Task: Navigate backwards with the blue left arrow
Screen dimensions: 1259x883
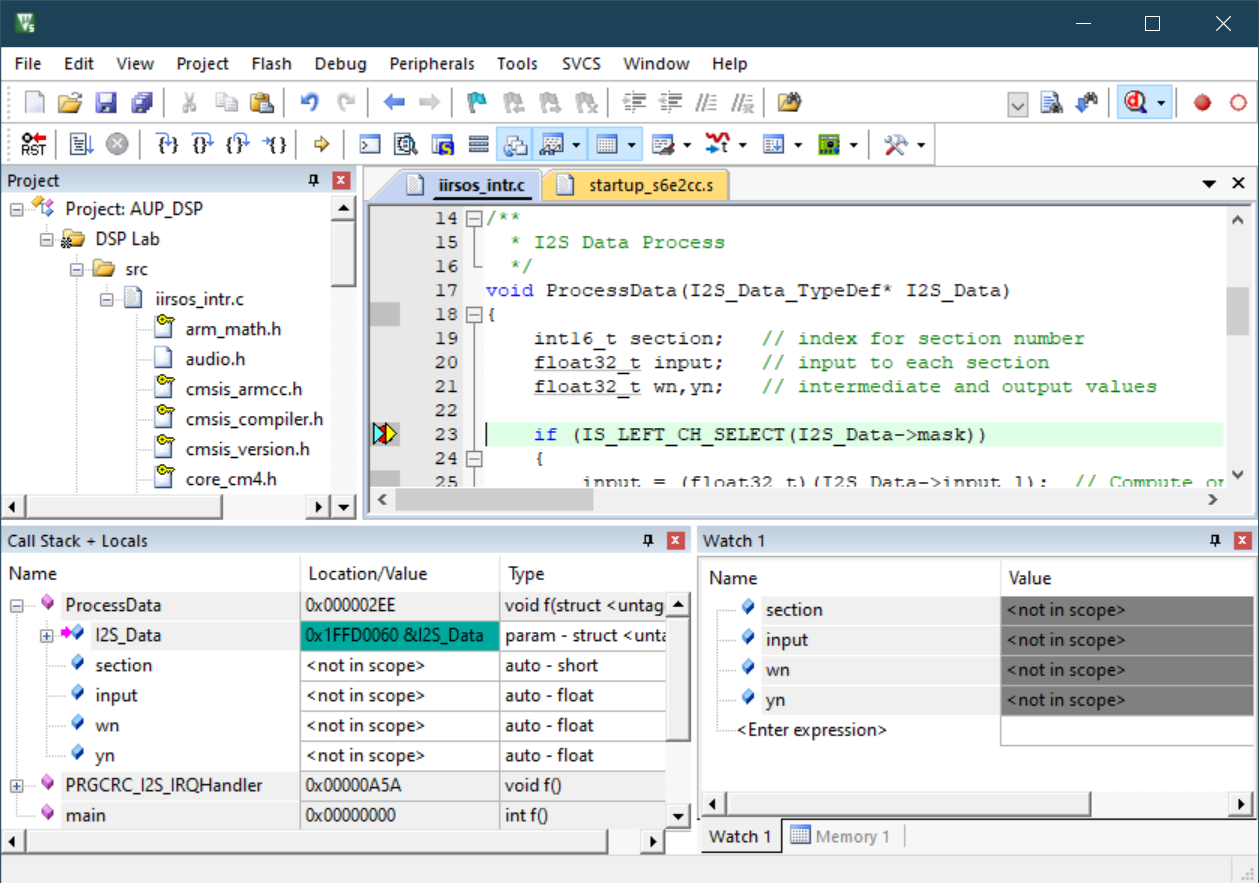Action: 394,103
